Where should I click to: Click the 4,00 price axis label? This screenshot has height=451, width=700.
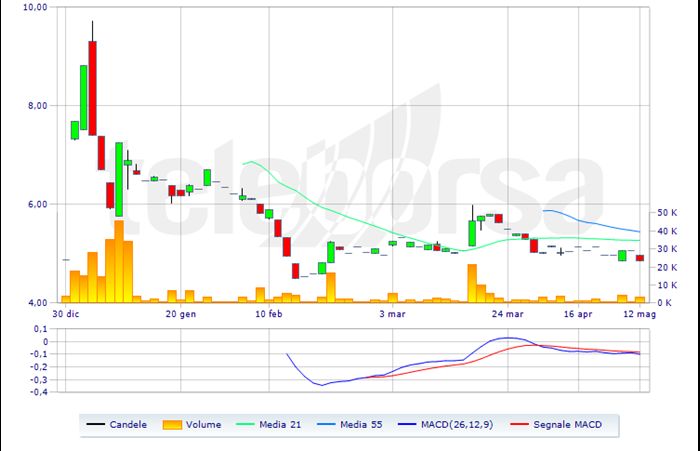[38, 303]
